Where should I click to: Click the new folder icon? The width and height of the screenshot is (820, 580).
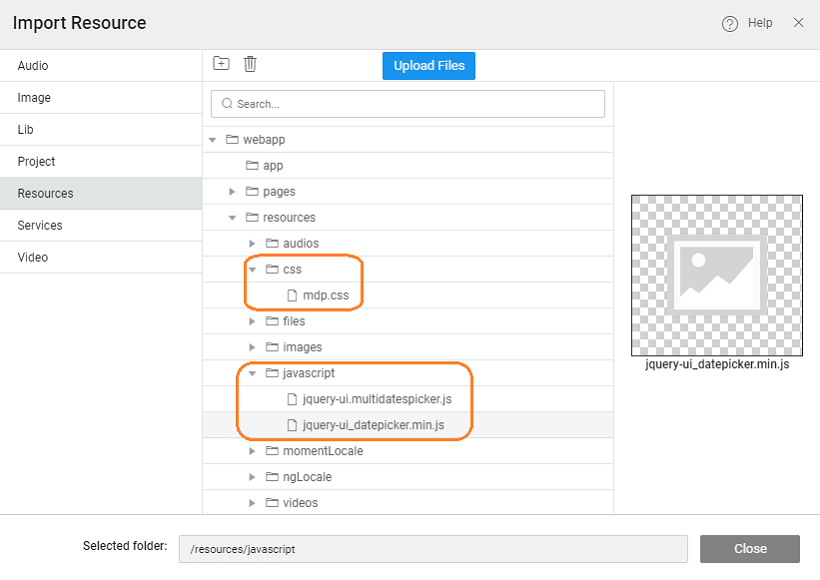click(221, 64)
